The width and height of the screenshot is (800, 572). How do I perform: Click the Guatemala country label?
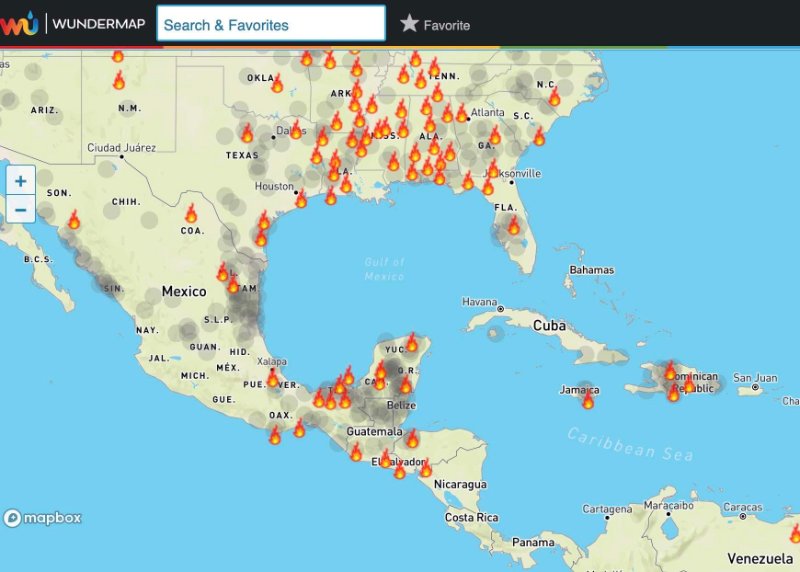pyautogui.click(x=374, y=432)
